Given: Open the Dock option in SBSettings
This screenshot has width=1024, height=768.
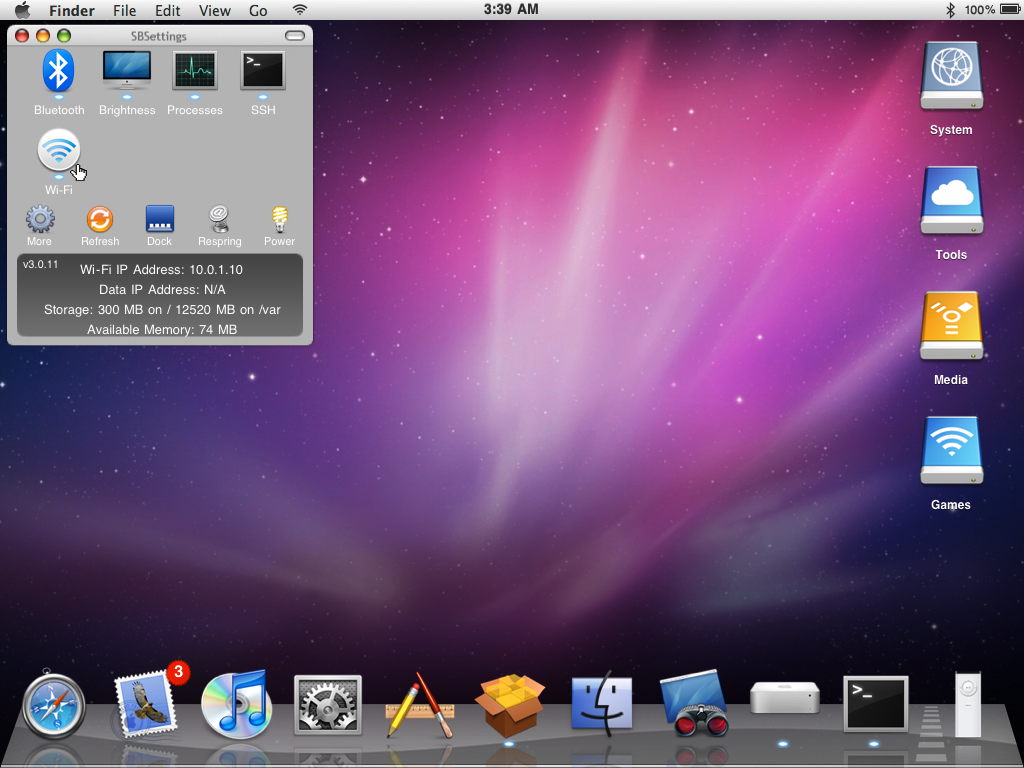Looking at the screenshot, I should (x=159, y=219).
